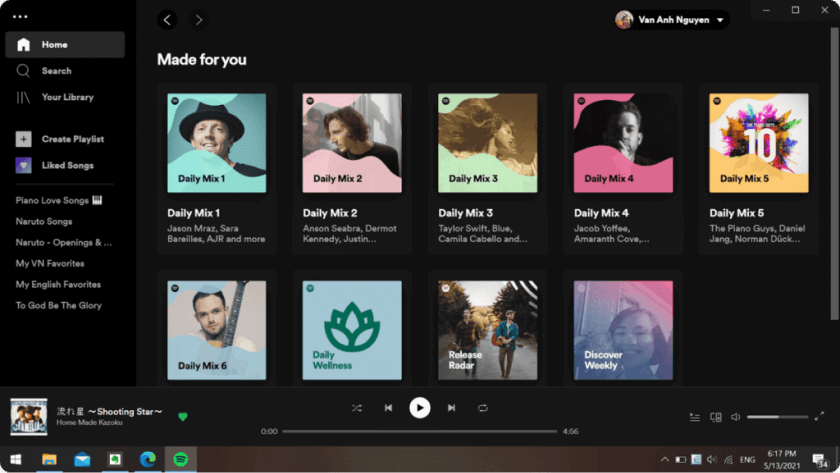Open the To God Be The Glory playlist
840x473 pixels.
(x=58, y=305)
